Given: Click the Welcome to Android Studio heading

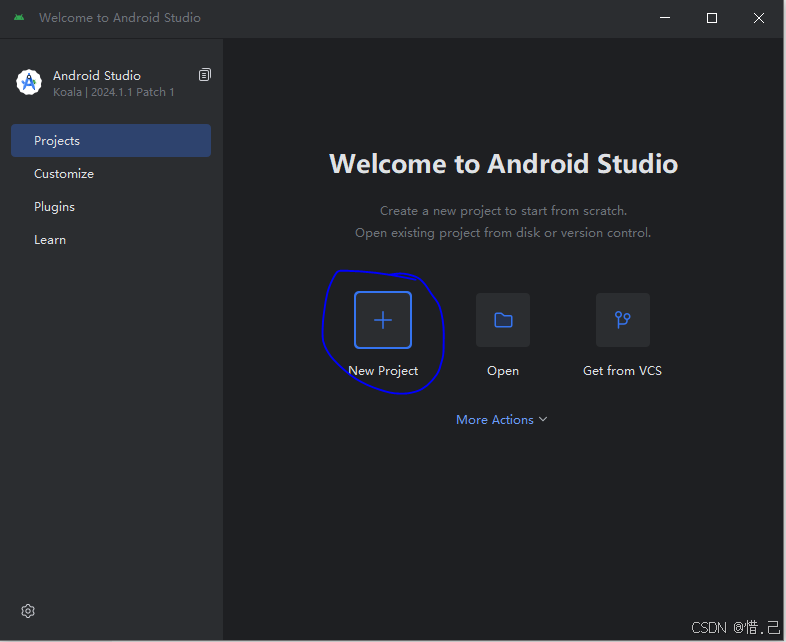Looking at the screenshot, I should click(503, 164).
